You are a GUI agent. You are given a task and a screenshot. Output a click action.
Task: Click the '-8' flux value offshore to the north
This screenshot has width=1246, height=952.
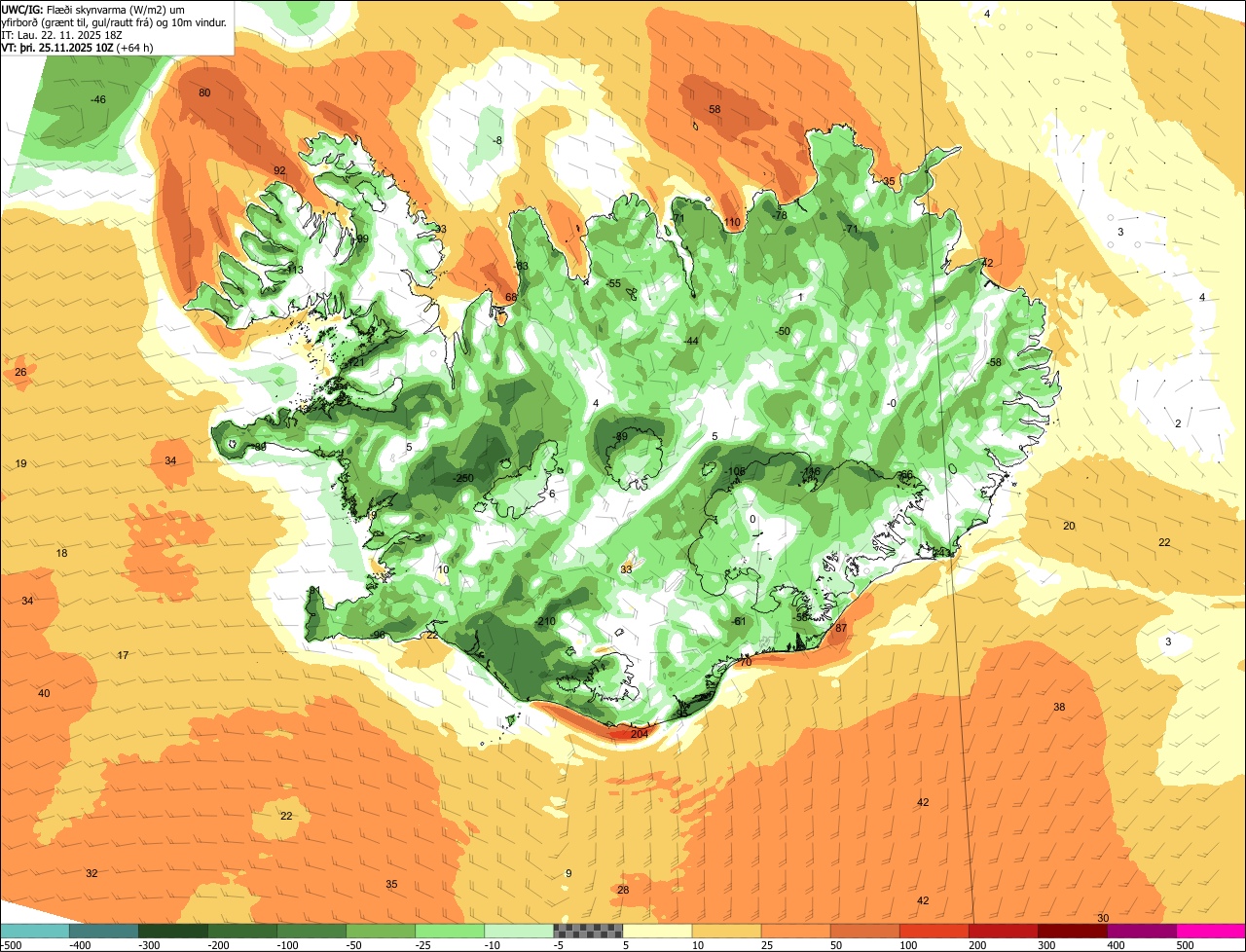pos(497,141)
